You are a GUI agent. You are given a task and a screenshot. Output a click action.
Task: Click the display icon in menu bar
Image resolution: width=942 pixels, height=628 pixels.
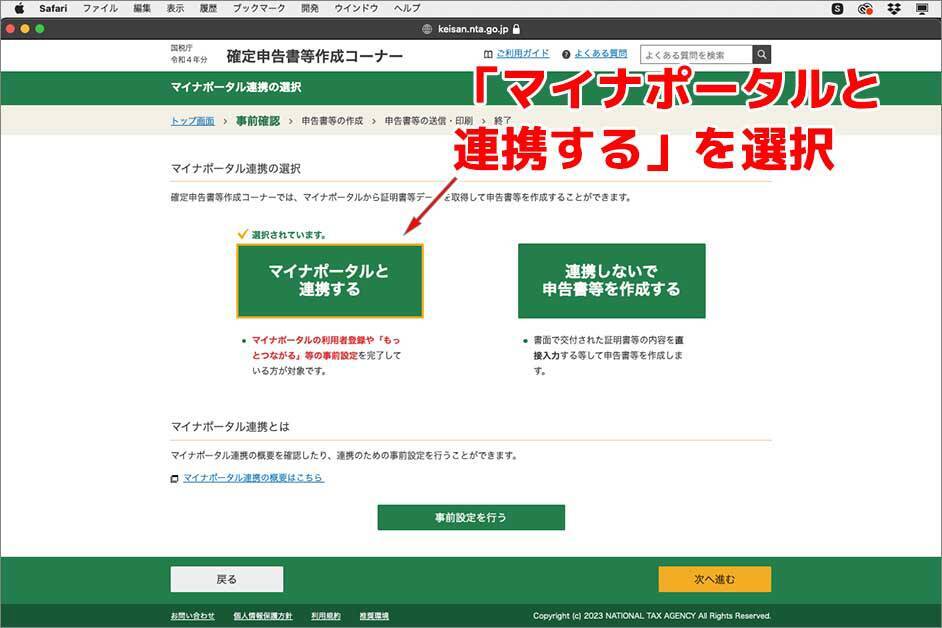[922, 8]
